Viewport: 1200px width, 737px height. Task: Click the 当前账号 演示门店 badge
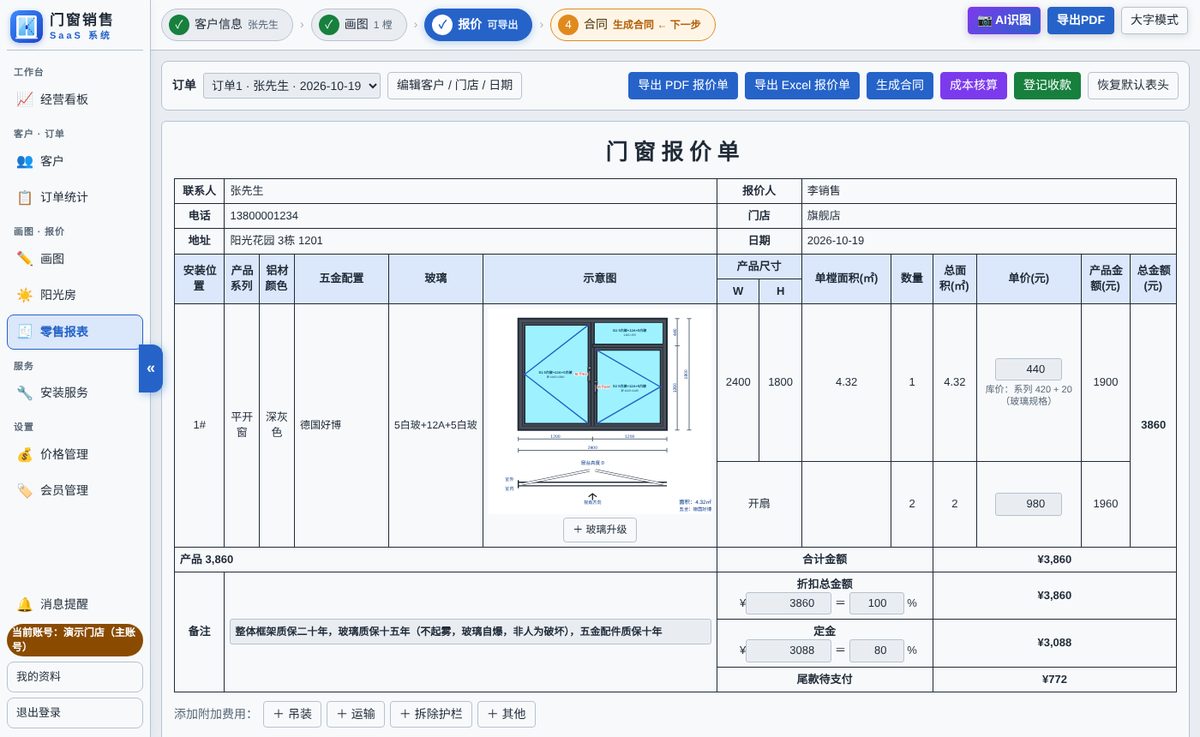[75, 640]
